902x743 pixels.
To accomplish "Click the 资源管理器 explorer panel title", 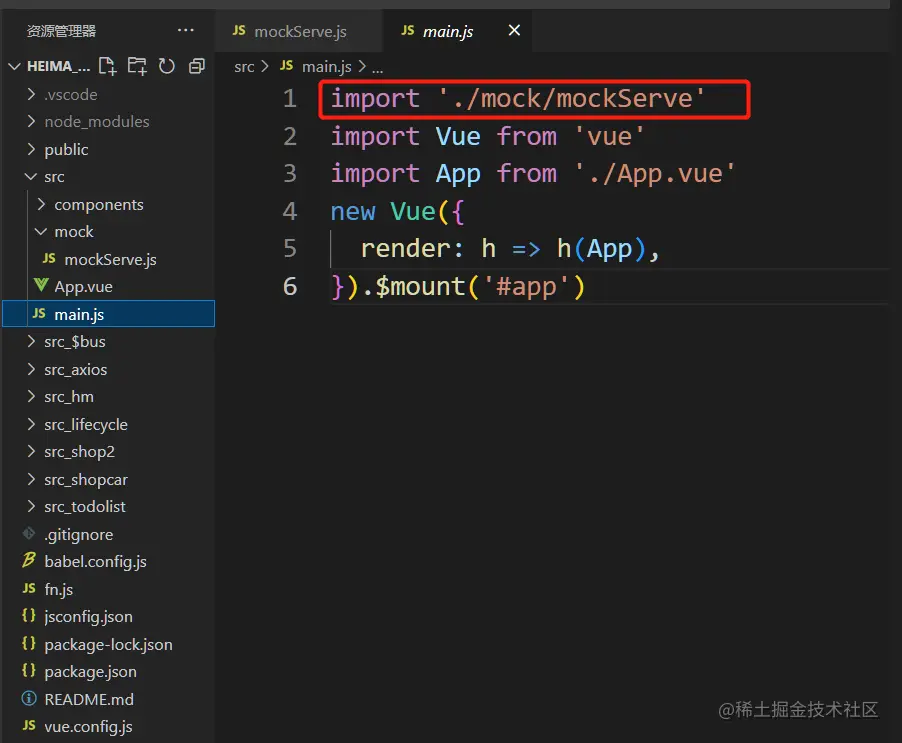I will pos(62,31).
